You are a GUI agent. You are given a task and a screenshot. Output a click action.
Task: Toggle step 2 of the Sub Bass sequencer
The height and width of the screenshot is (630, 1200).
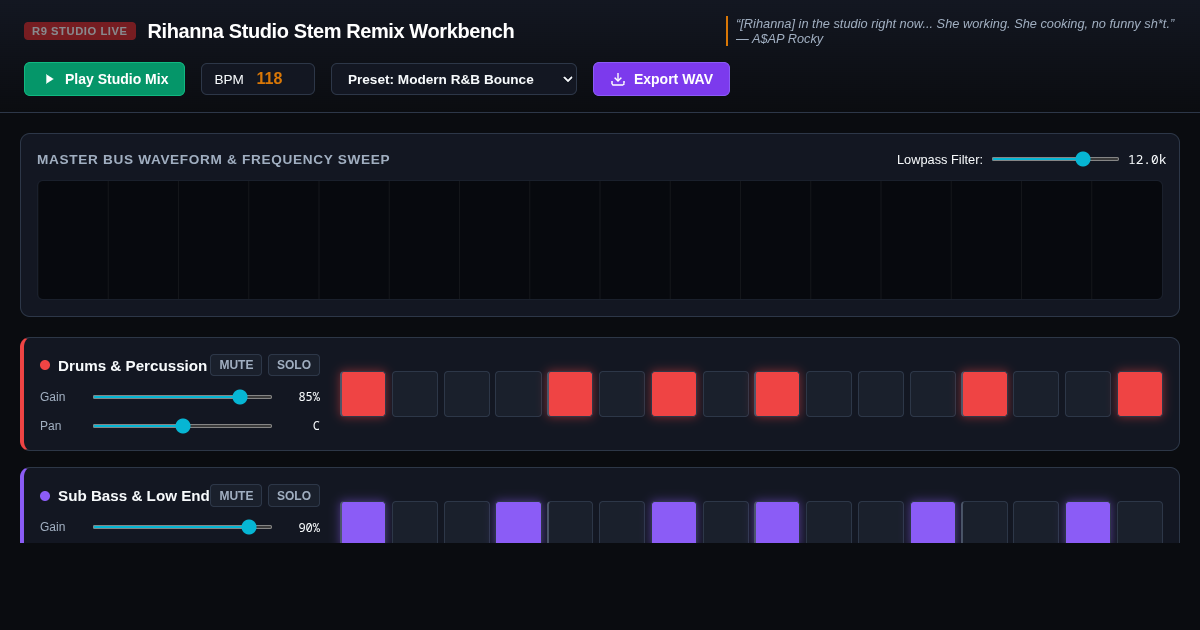tap(415, 522)
